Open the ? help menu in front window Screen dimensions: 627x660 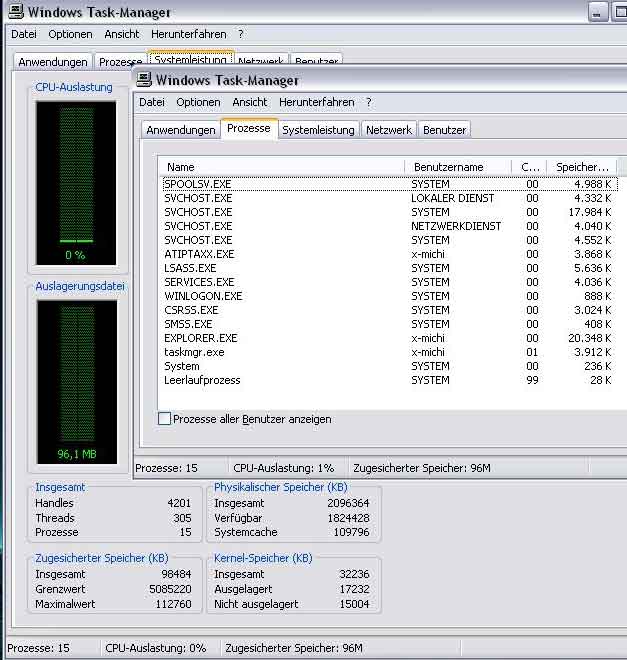[x=369, y=102]
